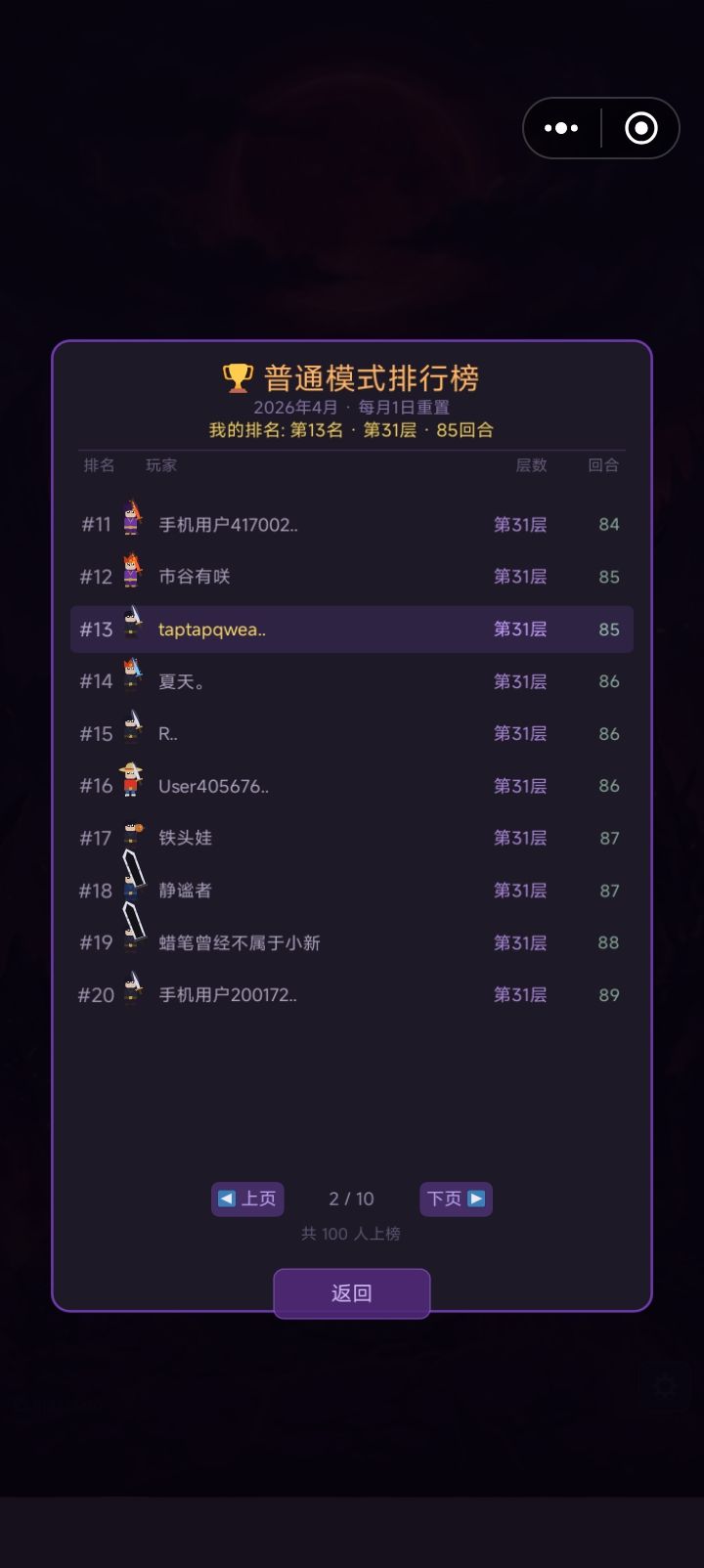
Task: Click the 回合 column header
Action: [603, 465]
